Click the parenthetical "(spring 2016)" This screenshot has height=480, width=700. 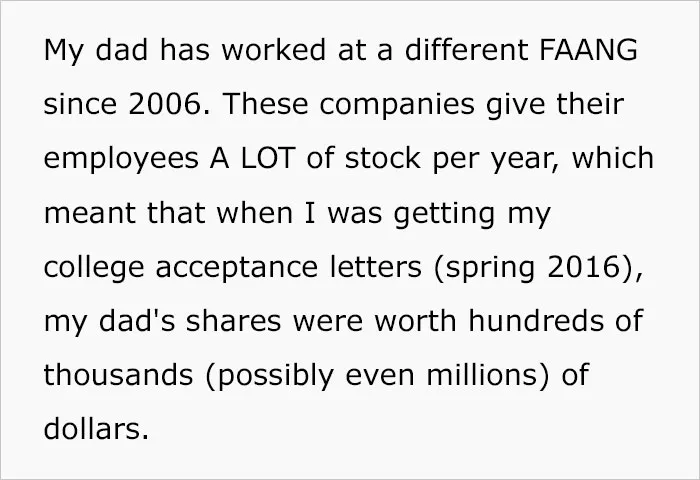pos(536,268)
